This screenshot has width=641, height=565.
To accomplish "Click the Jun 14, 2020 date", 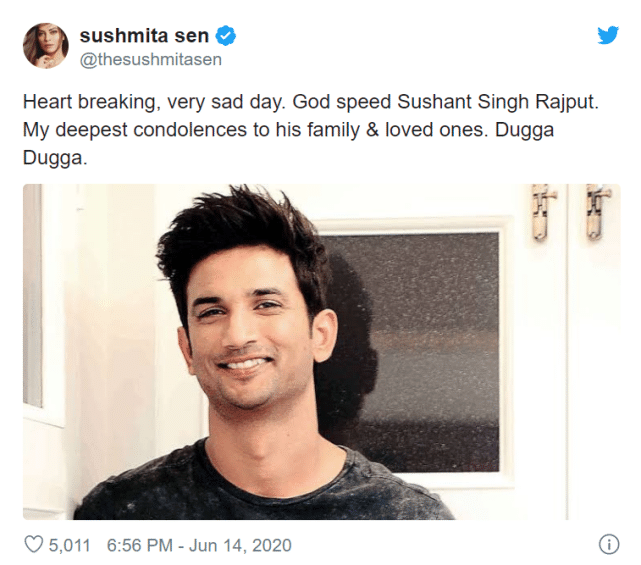I will point(242,545).
